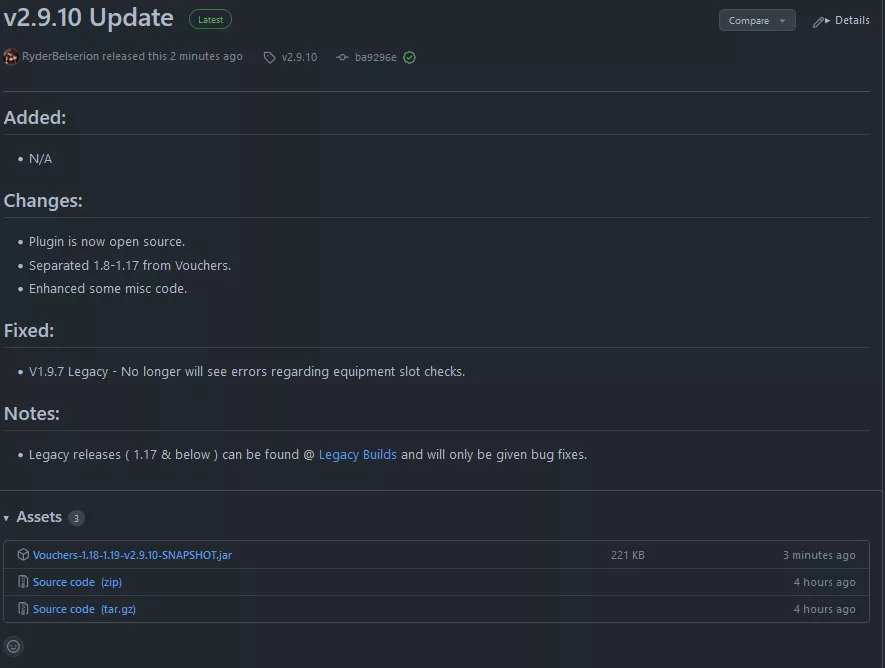Open the smiley emoji reaction picker
The image size is (885, 668).
coord(13,646)
